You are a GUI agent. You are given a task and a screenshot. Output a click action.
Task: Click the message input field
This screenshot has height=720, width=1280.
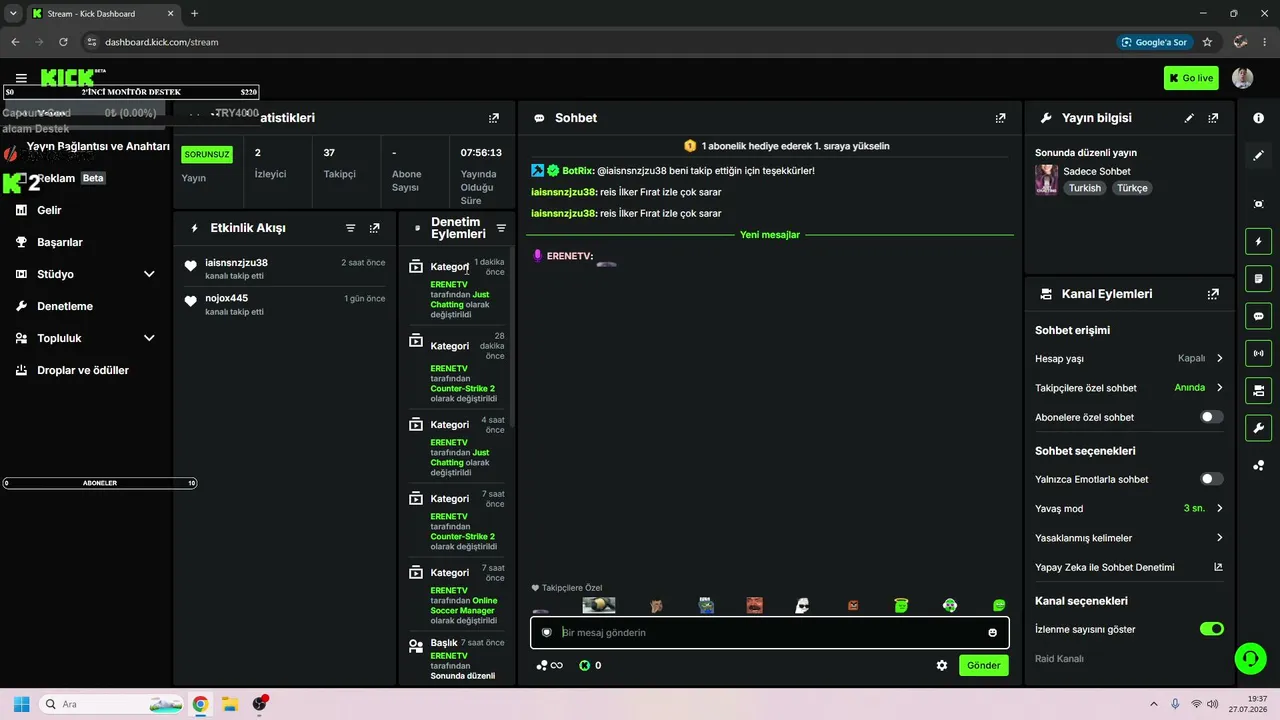pos(769,632)
